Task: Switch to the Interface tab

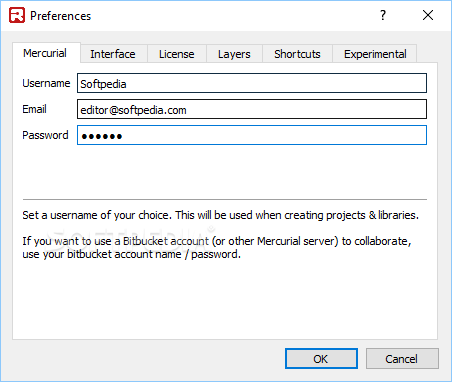Action: point(113,54)
